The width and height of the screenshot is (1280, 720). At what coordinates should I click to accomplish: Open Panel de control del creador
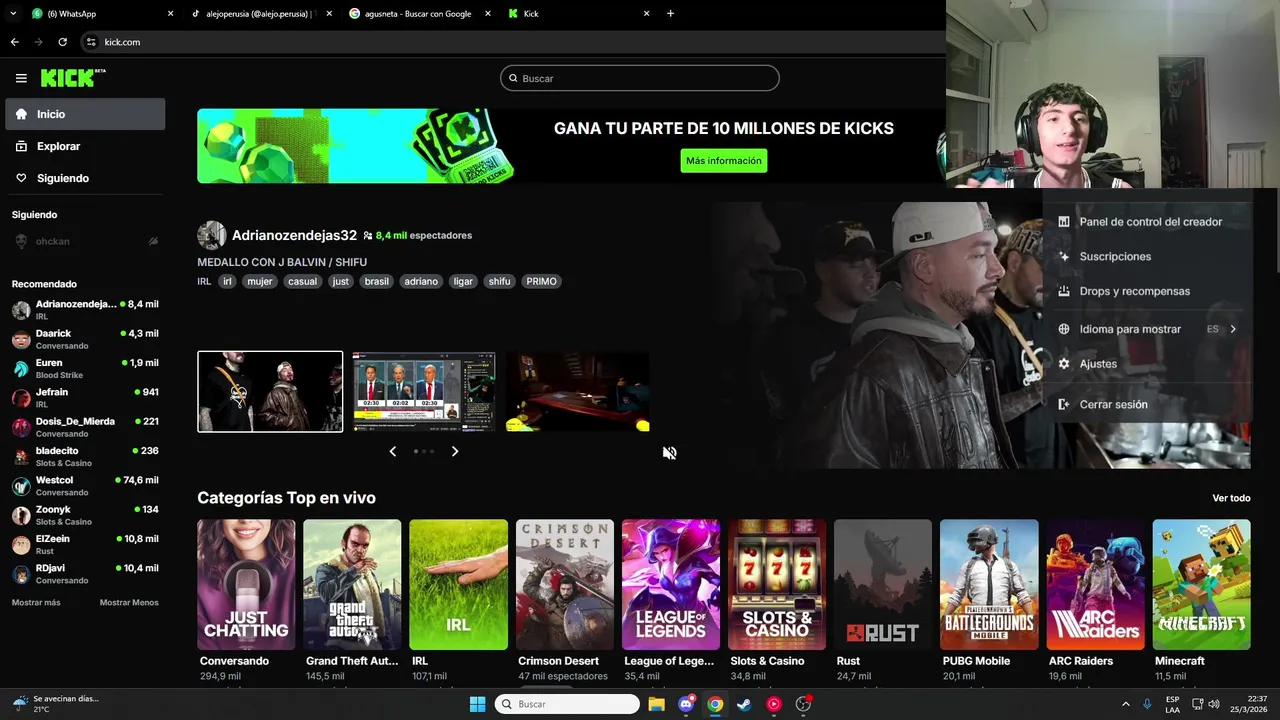click(x=1147, y=222)
